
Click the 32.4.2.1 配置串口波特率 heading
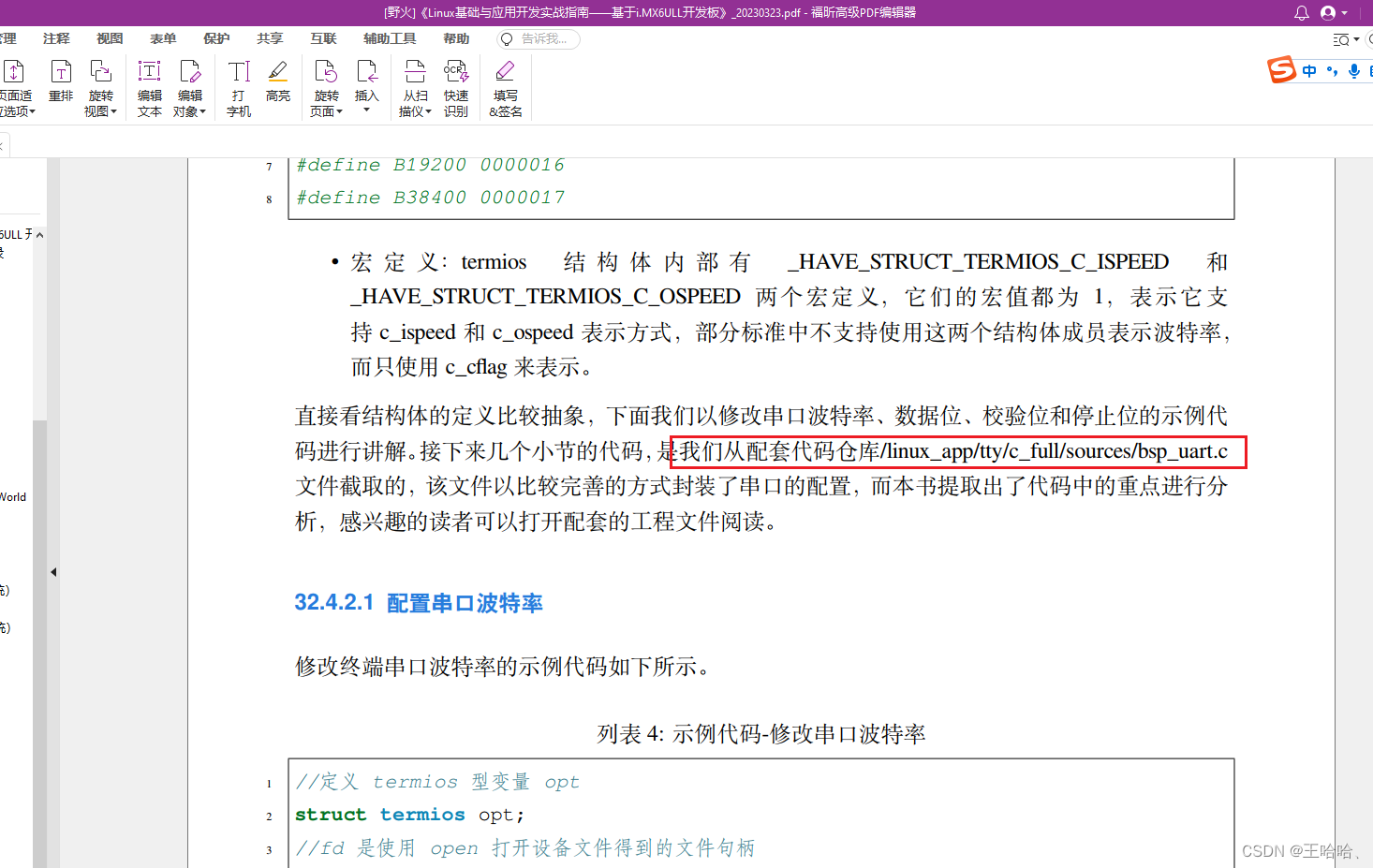click(419, 603)
